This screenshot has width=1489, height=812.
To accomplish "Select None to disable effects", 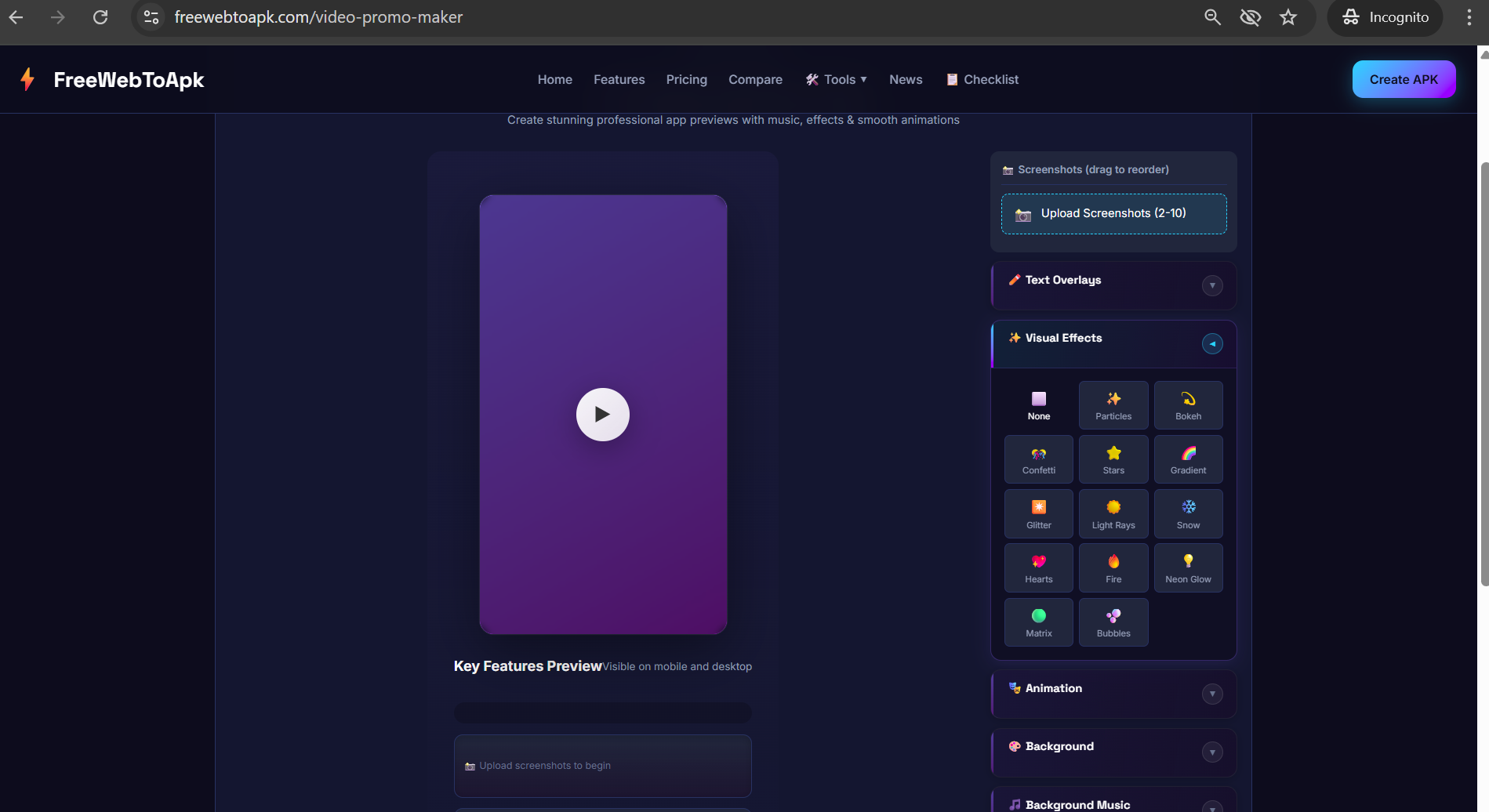I will (x=1038, y=404).
